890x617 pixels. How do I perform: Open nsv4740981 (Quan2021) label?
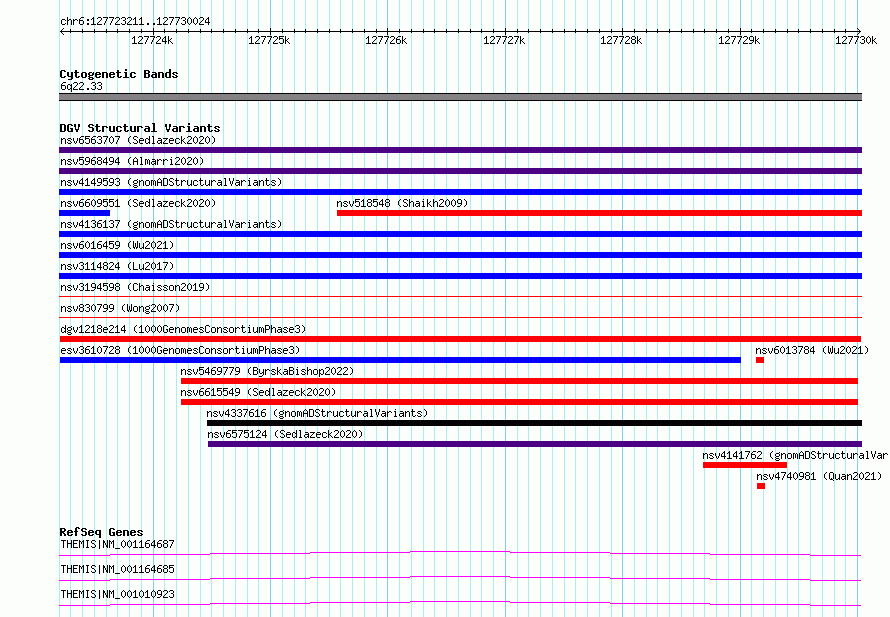click(x=818, y=476)
